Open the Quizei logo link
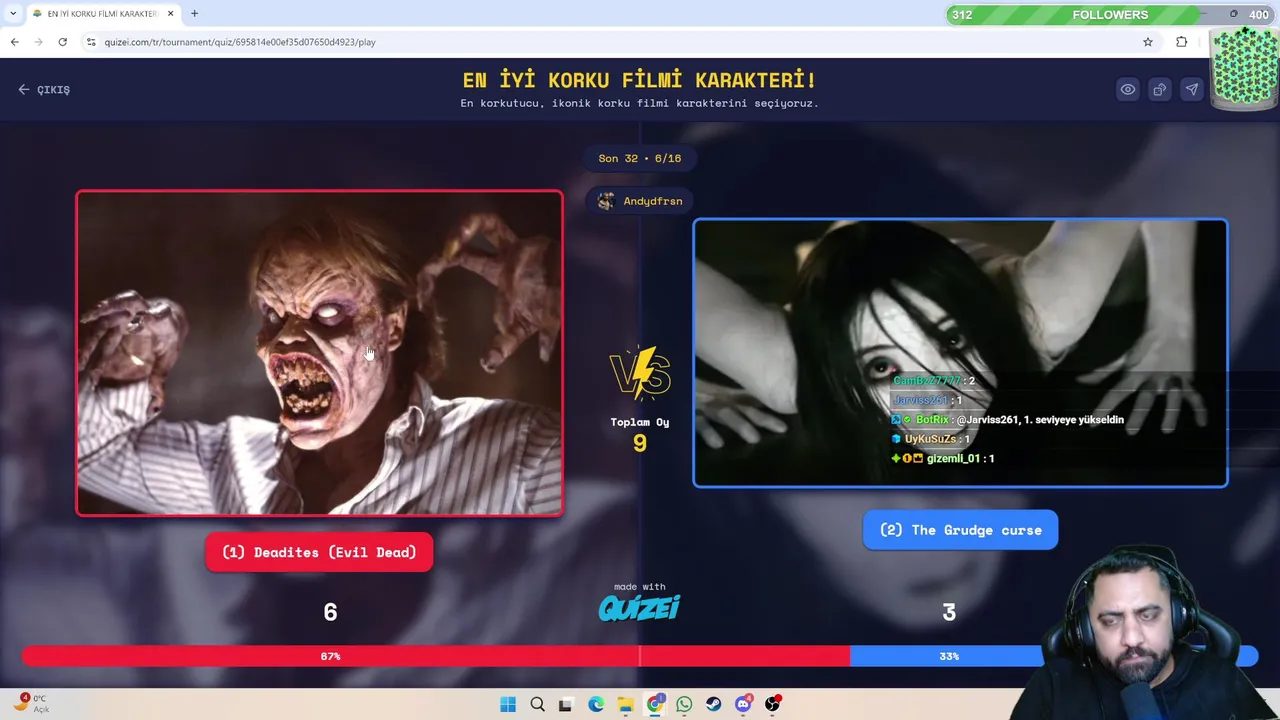 639,607
